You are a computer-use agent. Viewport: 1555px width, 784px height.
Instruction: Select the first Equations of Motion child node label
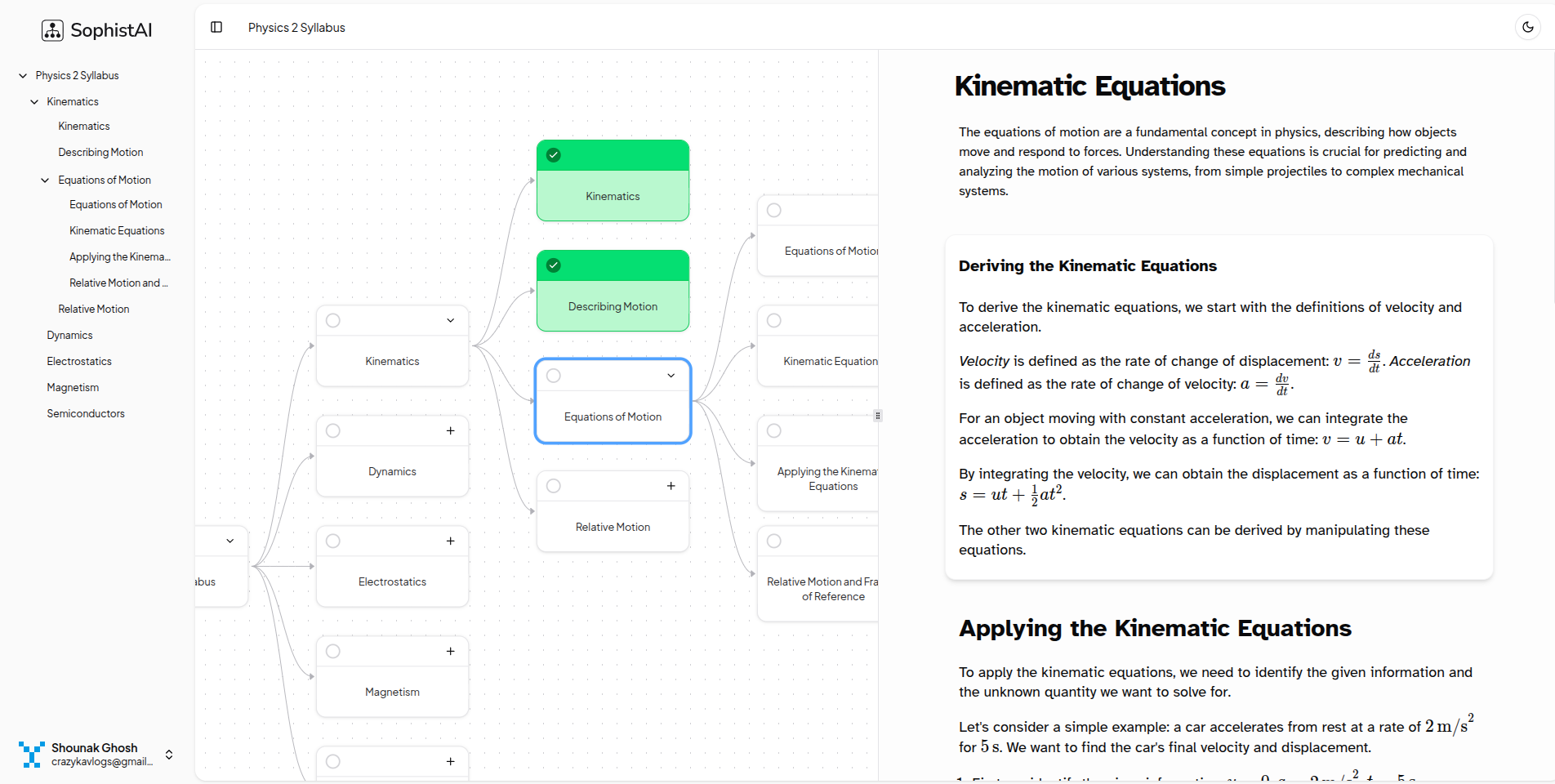pyautogui.click(x=831, y=252)
